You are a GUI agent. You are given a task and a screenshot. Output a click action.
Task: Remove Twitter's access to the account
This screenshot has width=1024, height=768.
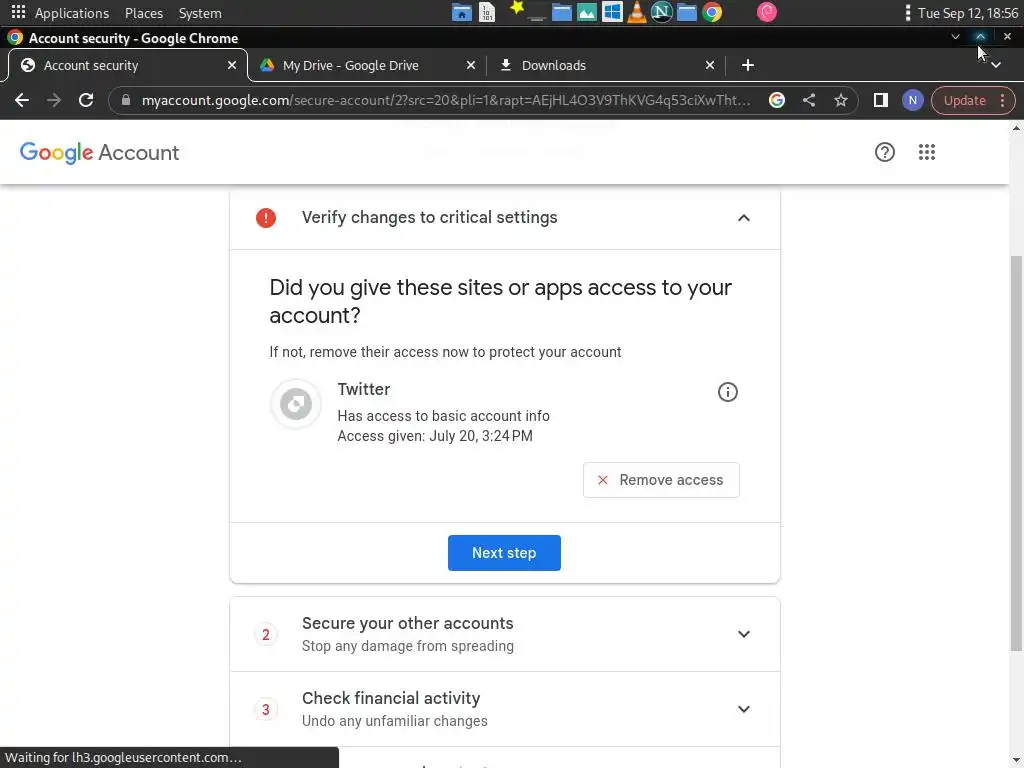661,480
